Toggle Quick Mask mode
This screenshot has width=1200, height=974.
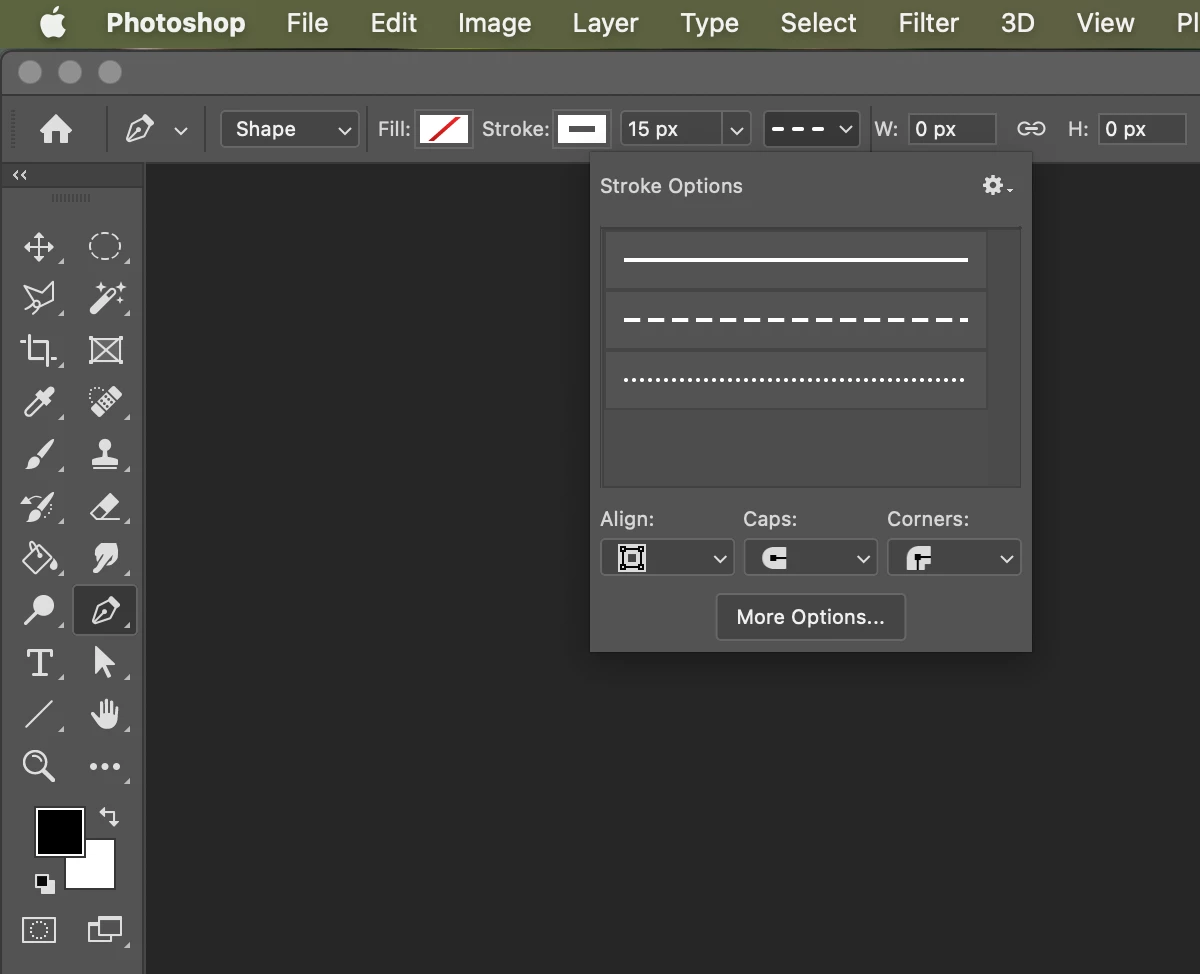click(x=39, y=930)
